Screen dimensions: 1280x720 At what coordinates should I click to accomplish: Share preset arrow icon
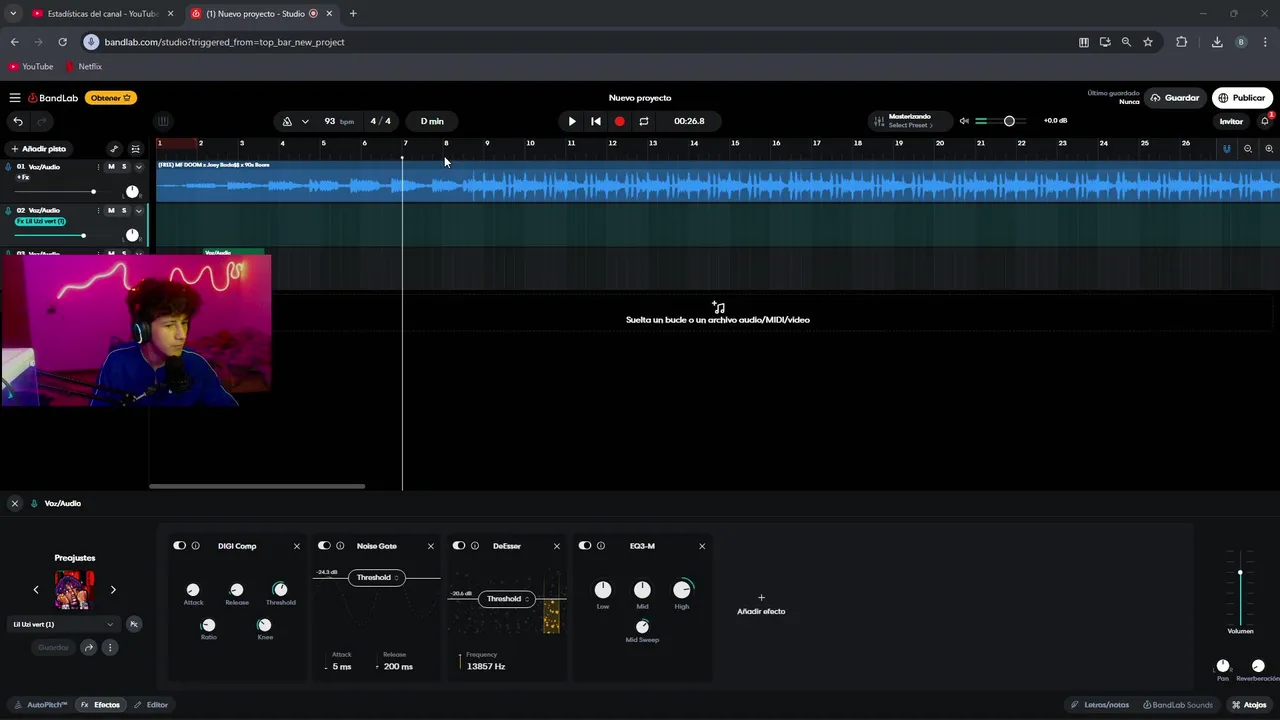coord(88,648)
